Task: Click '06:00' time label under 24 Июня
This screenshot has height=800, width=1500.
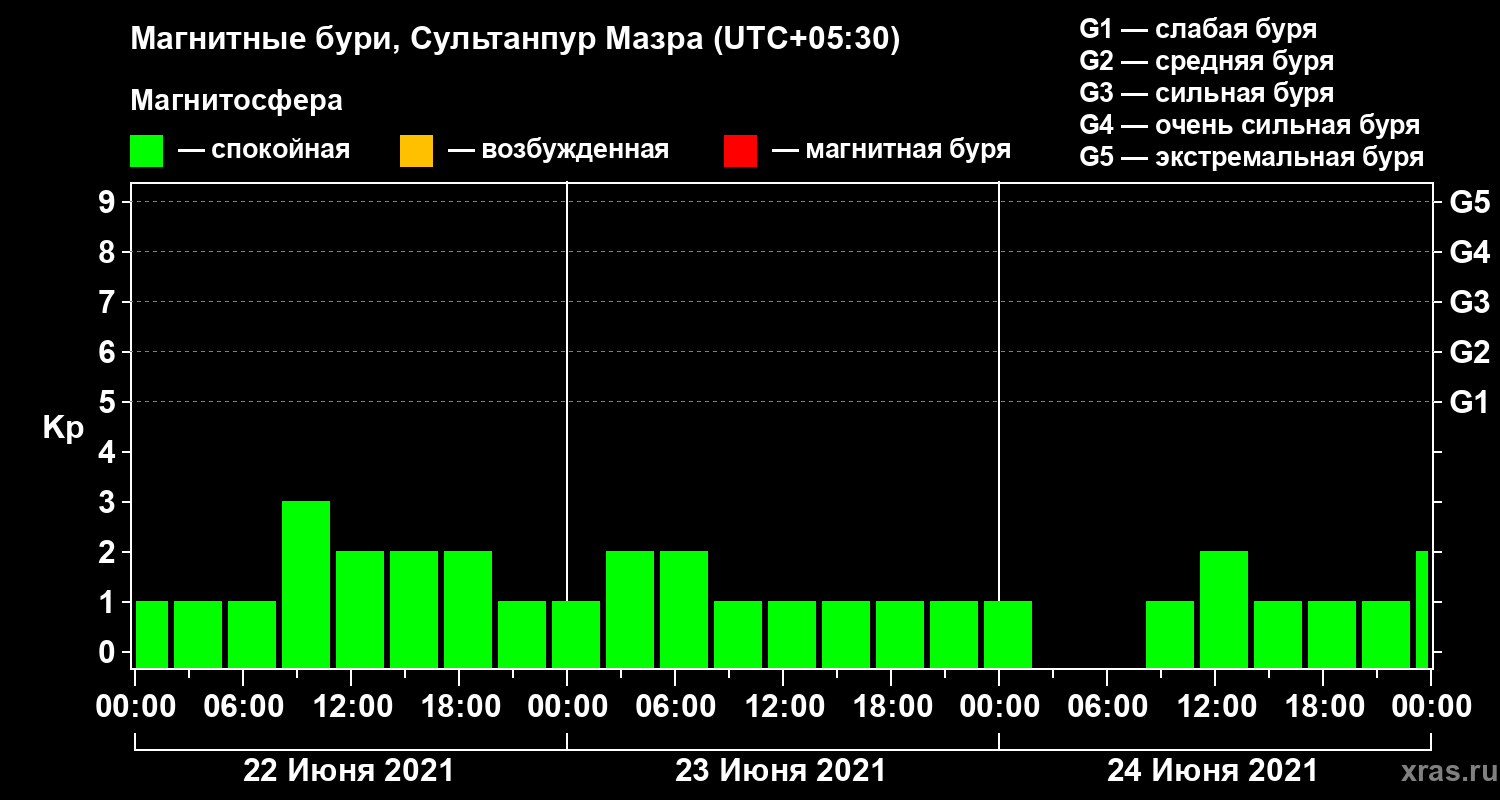Action: pyautogui.click(x=1106, y=707)
